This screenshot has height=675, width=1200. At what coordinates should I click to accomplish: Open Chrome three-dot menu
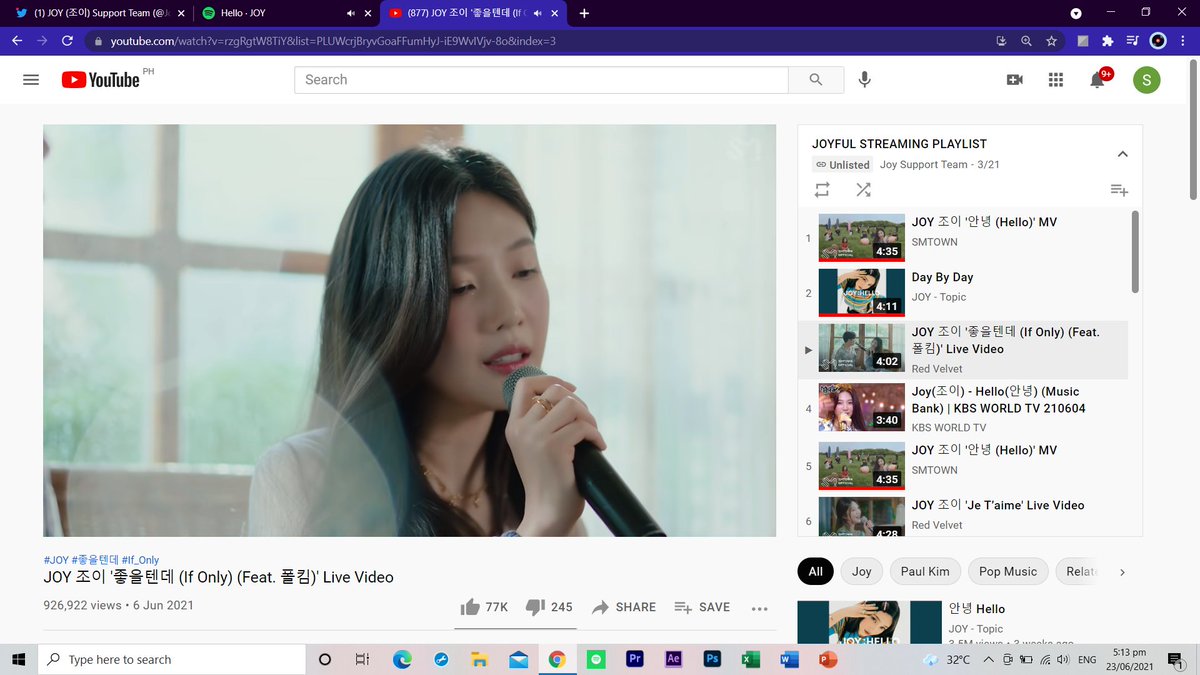point(1184,41)
